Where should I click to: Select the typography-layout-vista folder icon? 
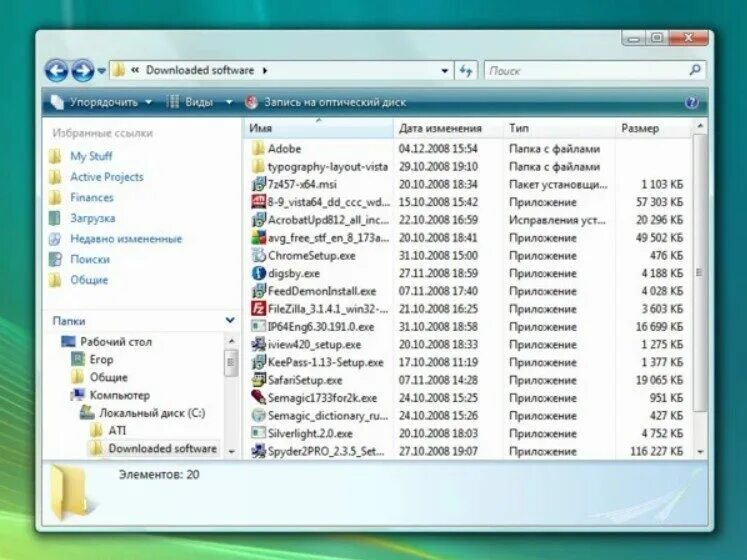pyautogui.click(x=258, y=166)
